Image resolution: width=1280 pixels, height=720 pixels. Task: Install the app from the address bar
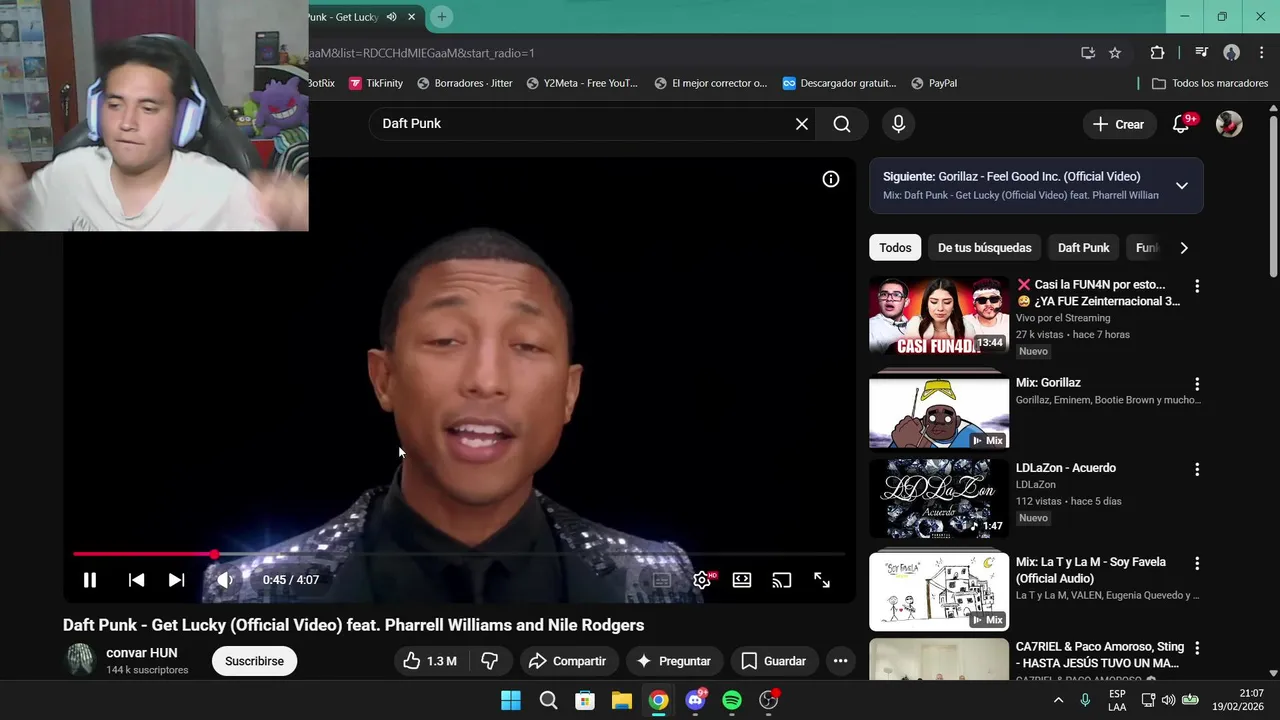tap(1088, 53)
